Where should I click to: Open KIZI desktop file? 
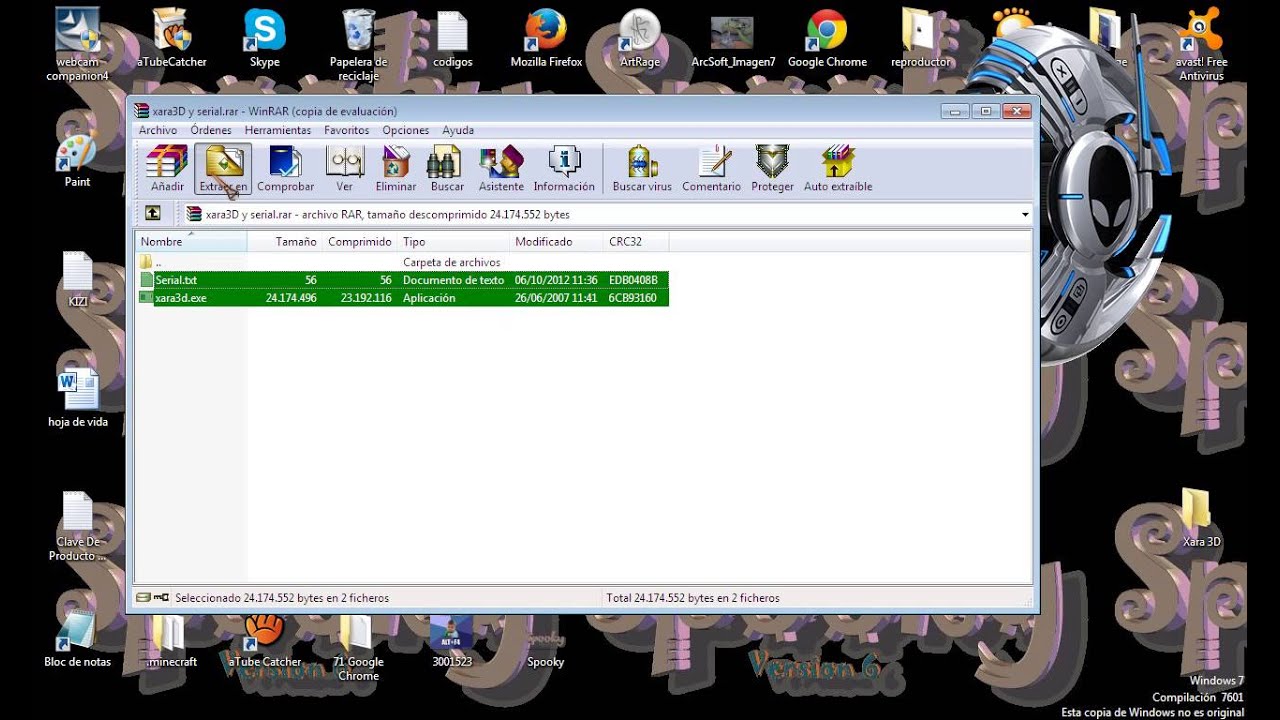pos(77,279)
